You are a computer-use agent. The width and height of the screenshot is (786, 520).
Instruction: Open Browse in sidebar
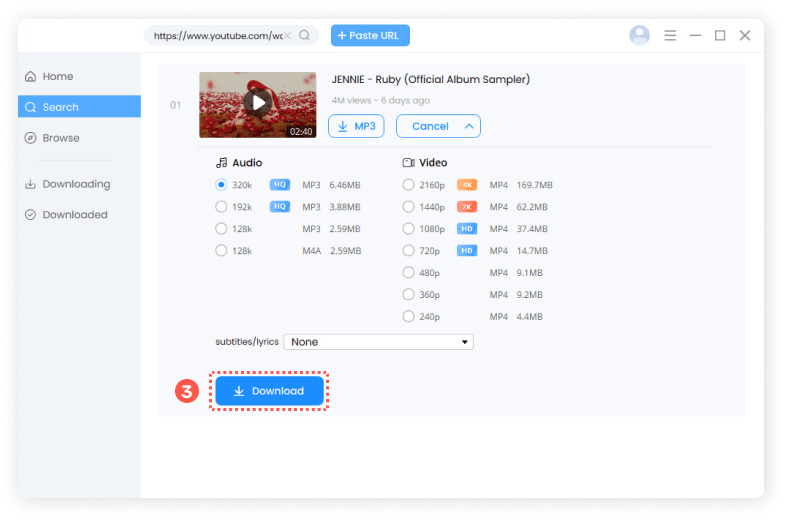[x=79, y=138]
